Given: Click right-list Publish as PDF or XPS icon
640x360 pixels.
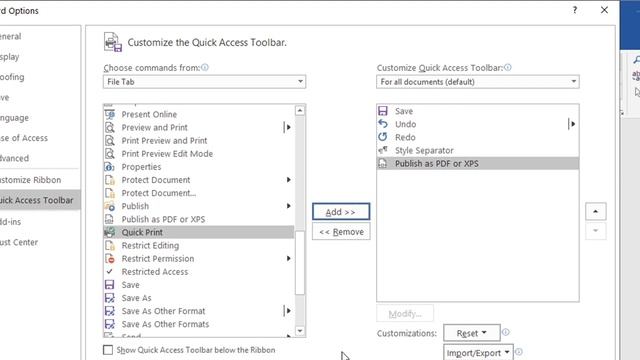Looking at the screenshot, I should click(x=383, y=163).
